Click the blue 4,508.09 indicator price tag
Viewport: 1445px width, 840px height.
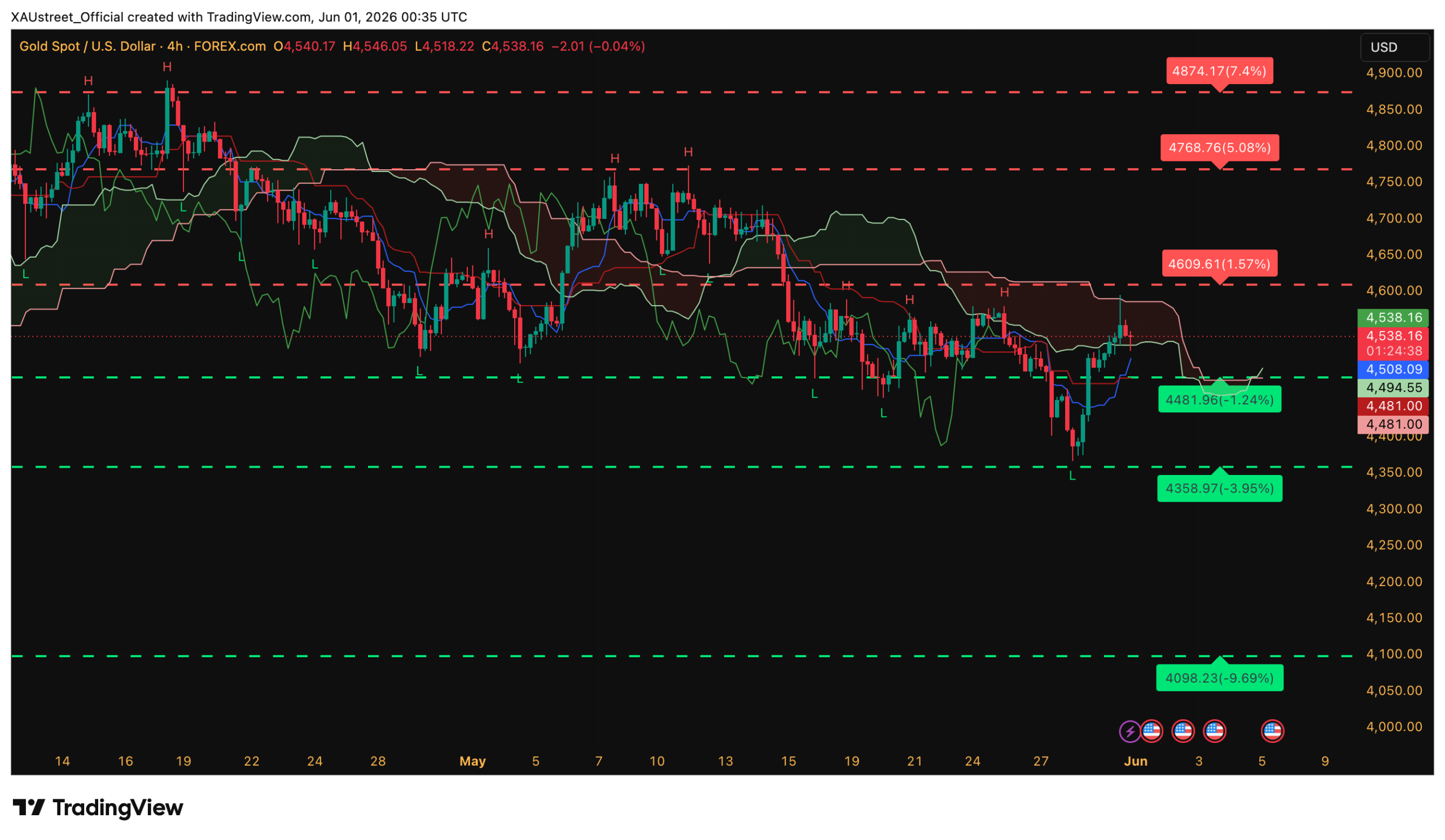coord(1393,370)
